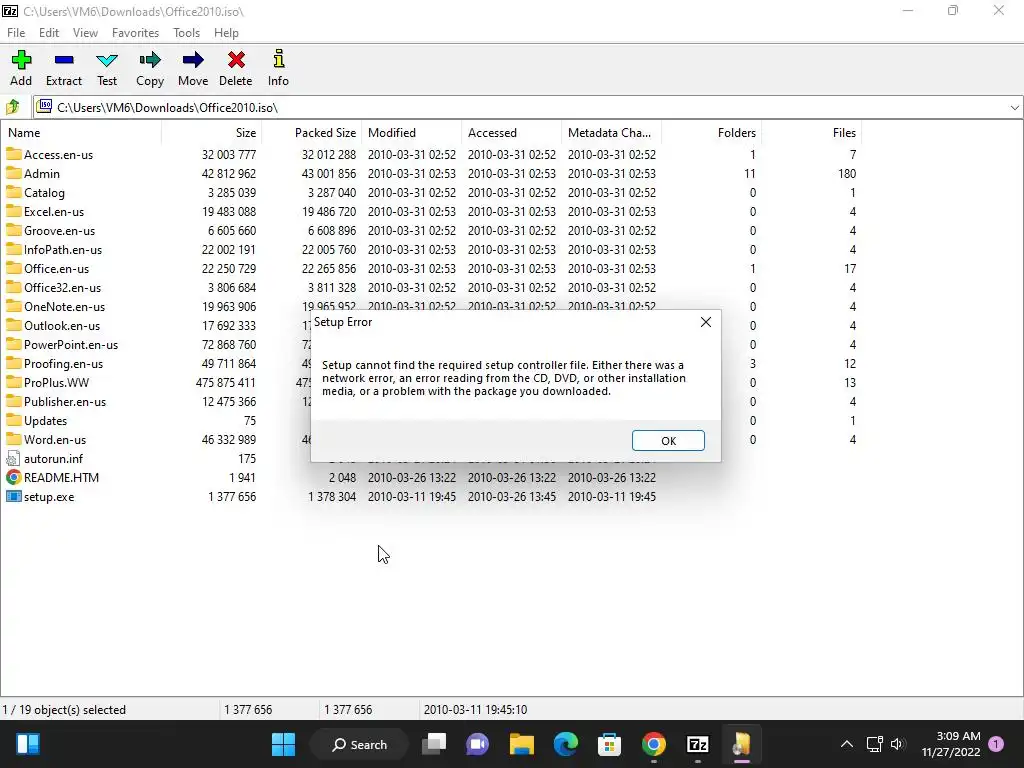This screenshot has width=1024, height=768.
Task: Open the View menu
Action: [x=85, y=33]
